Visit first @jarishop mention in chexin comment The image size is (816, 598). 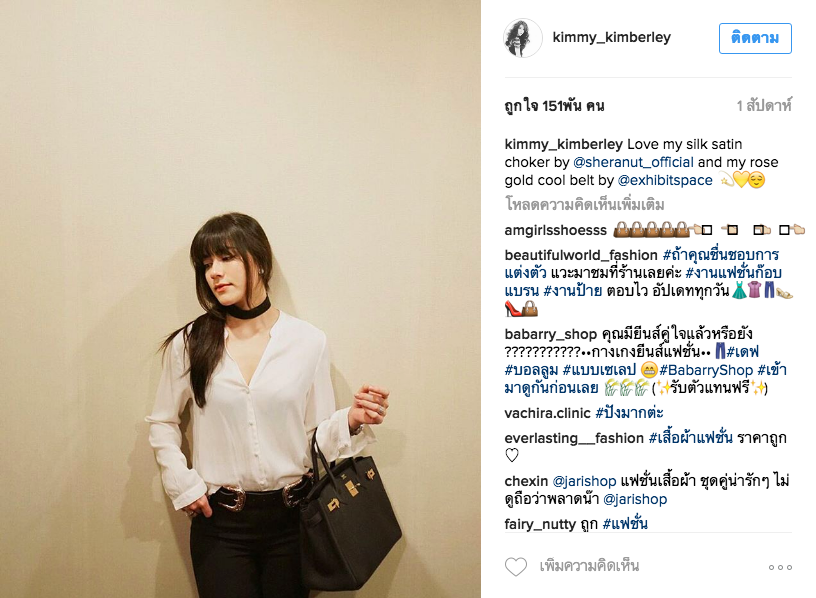(584, 481)
